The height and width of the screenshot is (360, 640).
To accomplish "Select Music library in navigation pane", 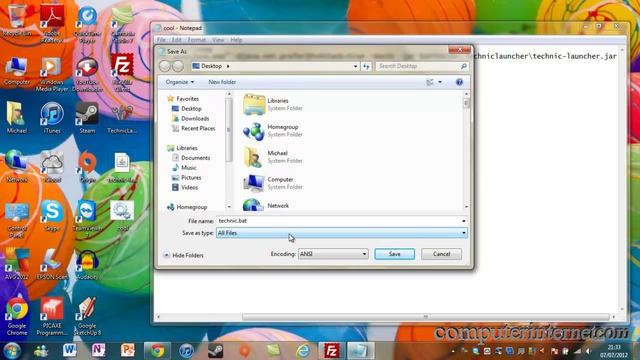I will coord(189,168).
